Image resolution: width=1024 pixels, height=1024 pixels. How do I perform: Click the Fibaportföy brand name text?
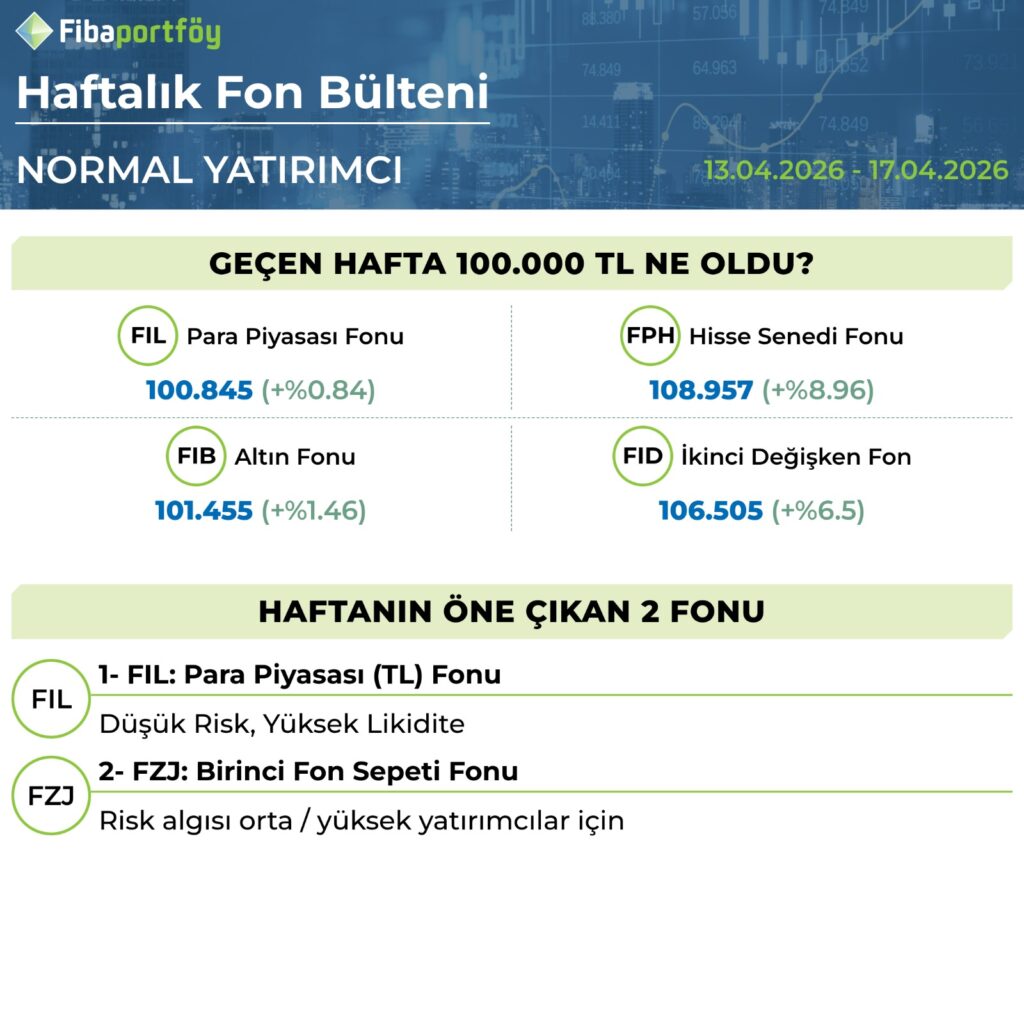coord(140,32)
